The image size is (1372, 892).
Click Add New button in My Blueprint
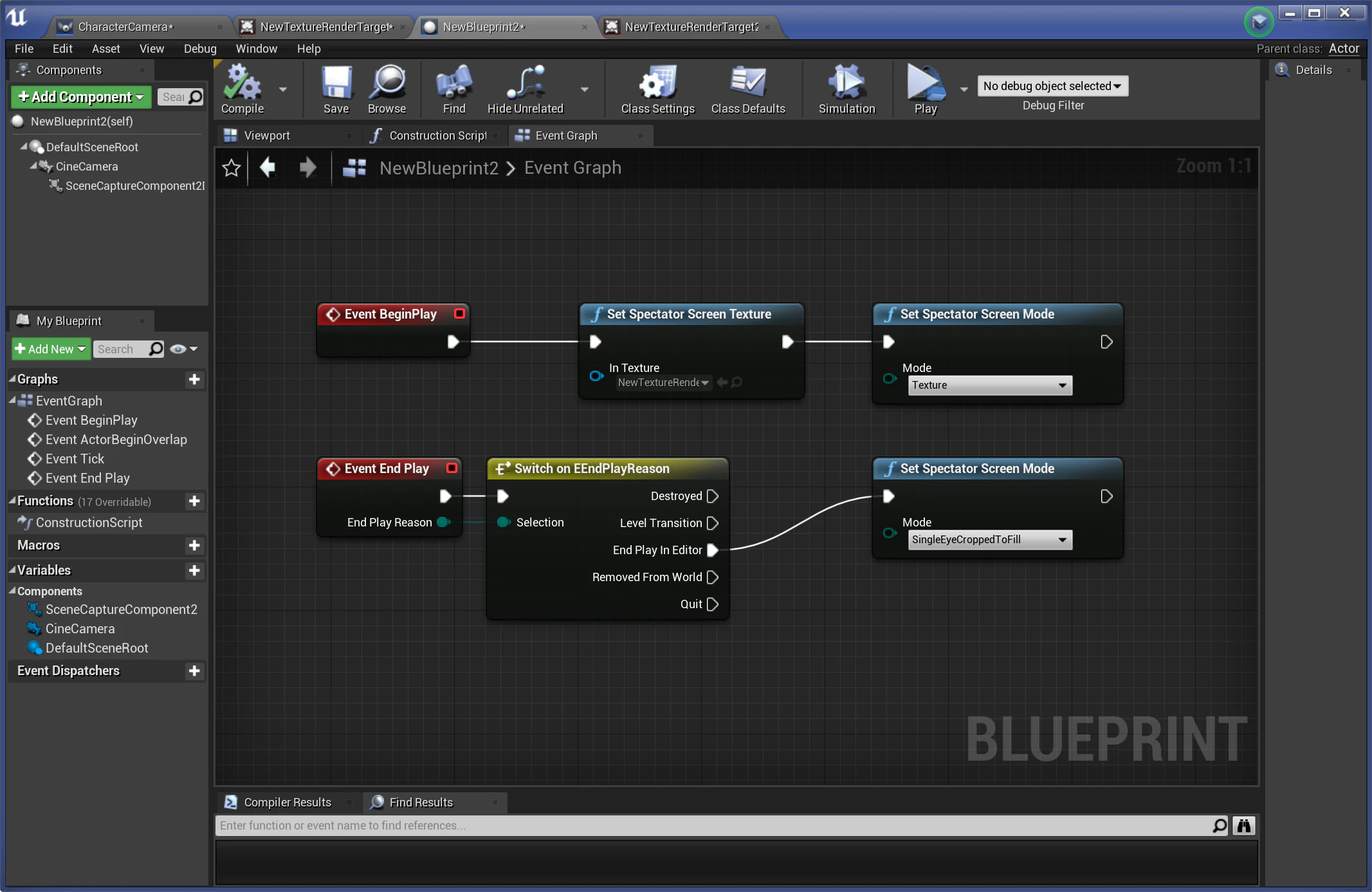[x=50, y=349]
